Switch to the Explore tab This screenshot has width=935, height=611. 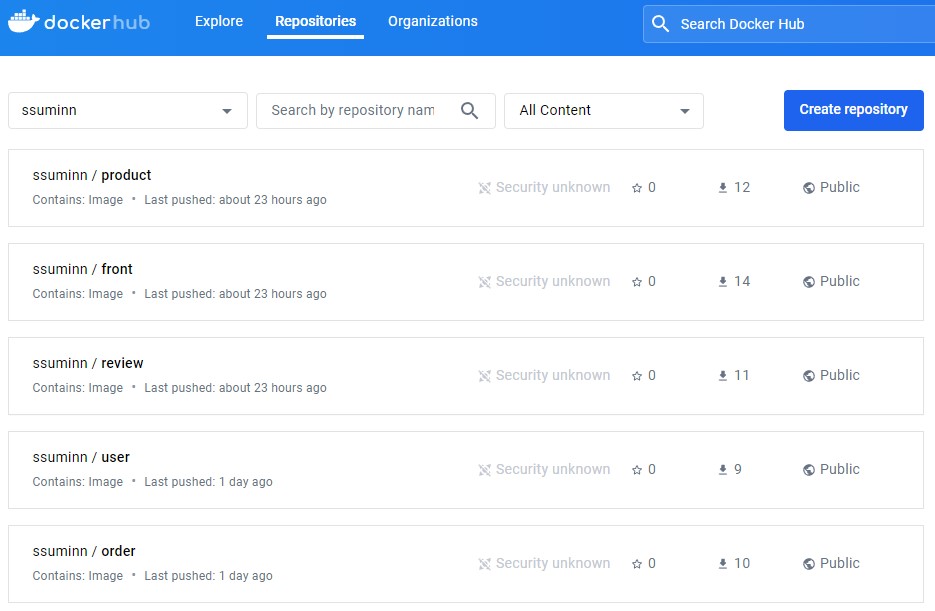(x=218, y=21)
